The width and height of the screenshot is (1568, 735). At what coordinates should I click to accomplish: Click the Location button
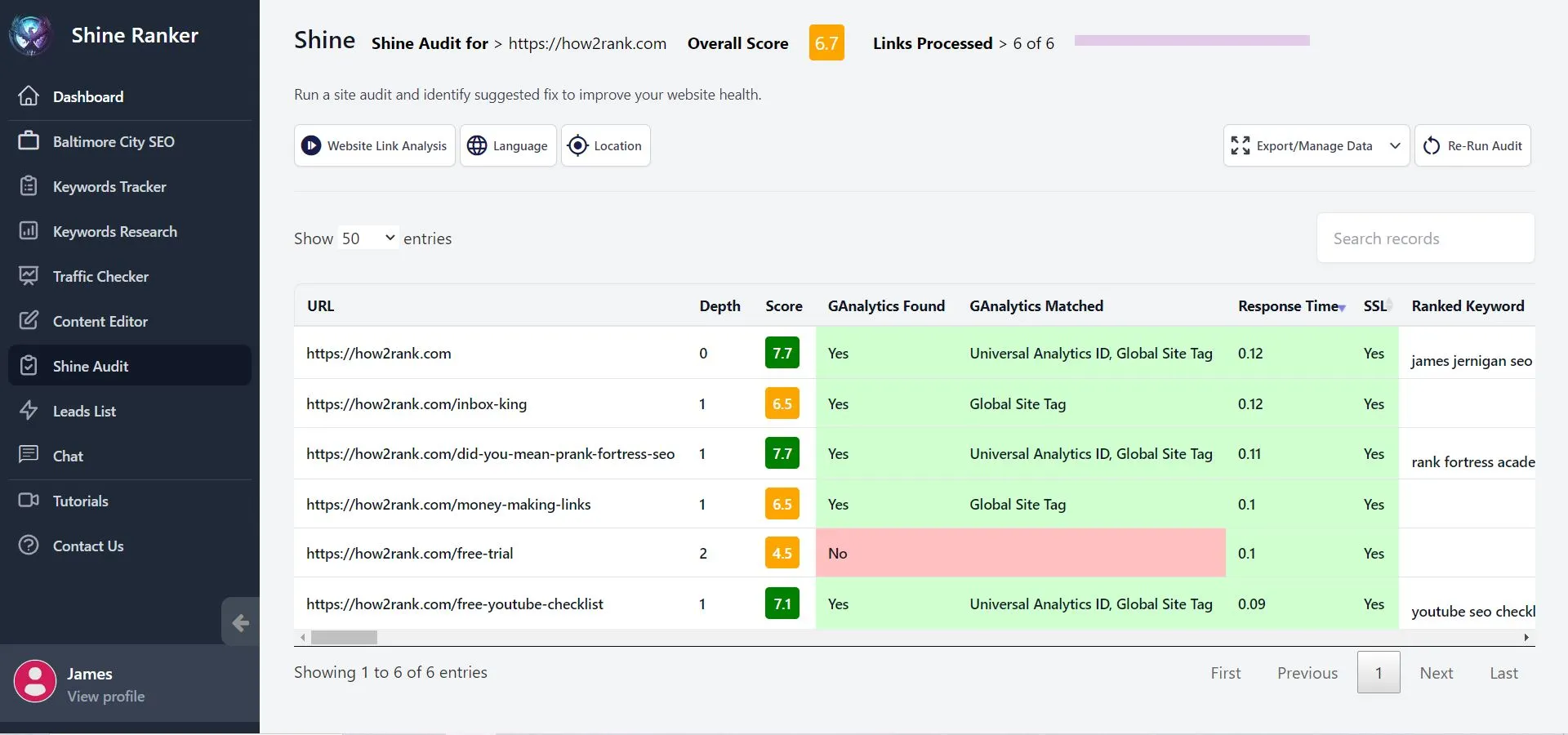click(x=606, y=145)
